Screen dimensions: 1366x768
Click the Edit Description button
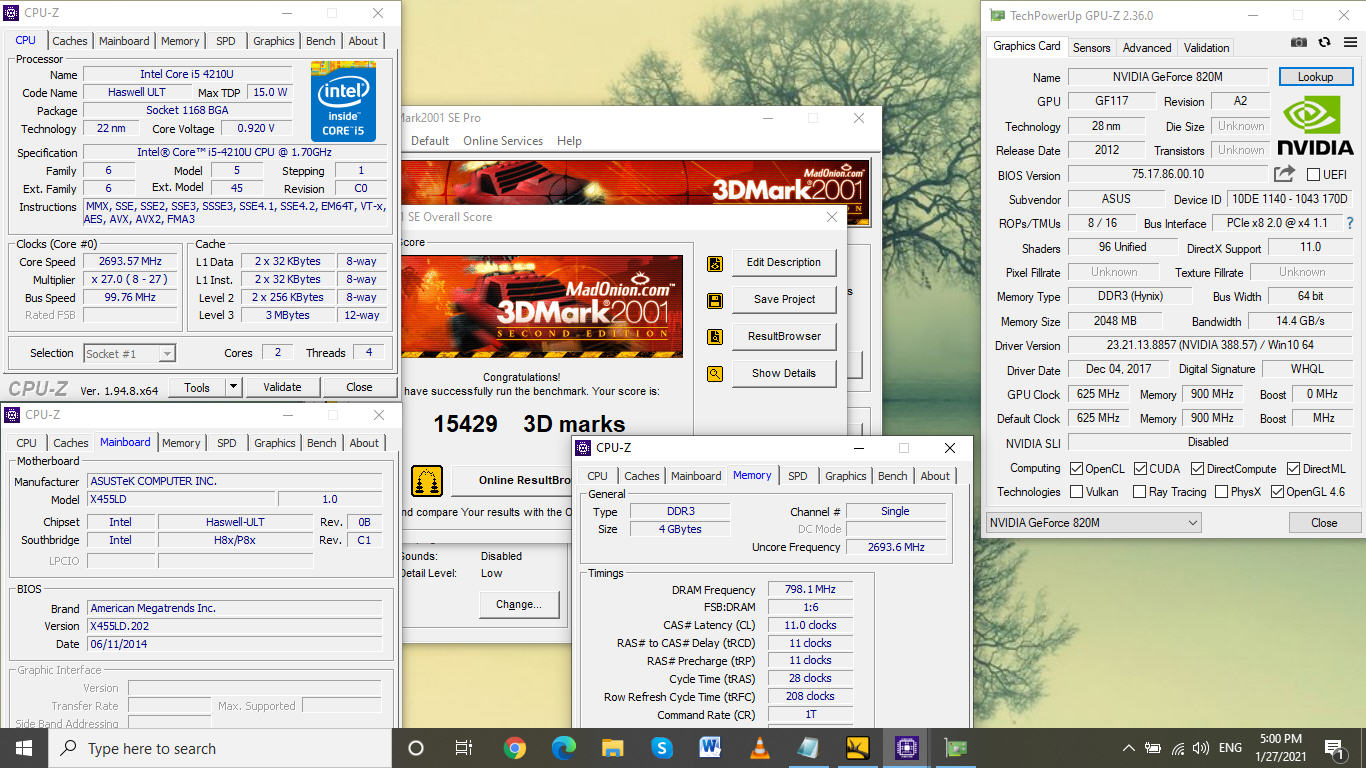coord(784,262)
